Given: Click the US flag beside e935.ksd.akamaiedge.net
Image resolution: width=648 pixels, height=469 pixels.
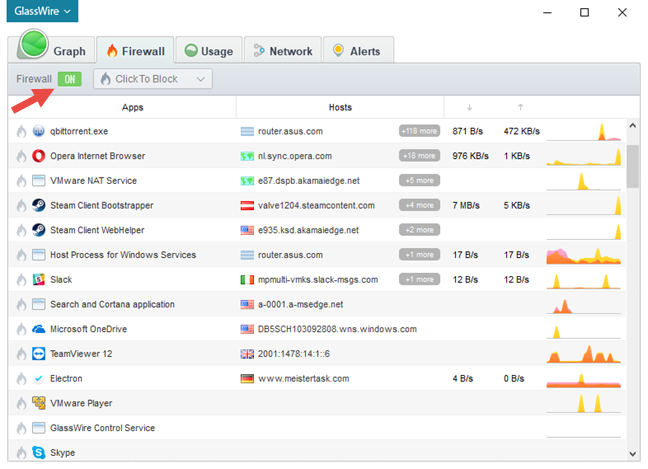Looking at the screenshot, I should click(247, 230).
